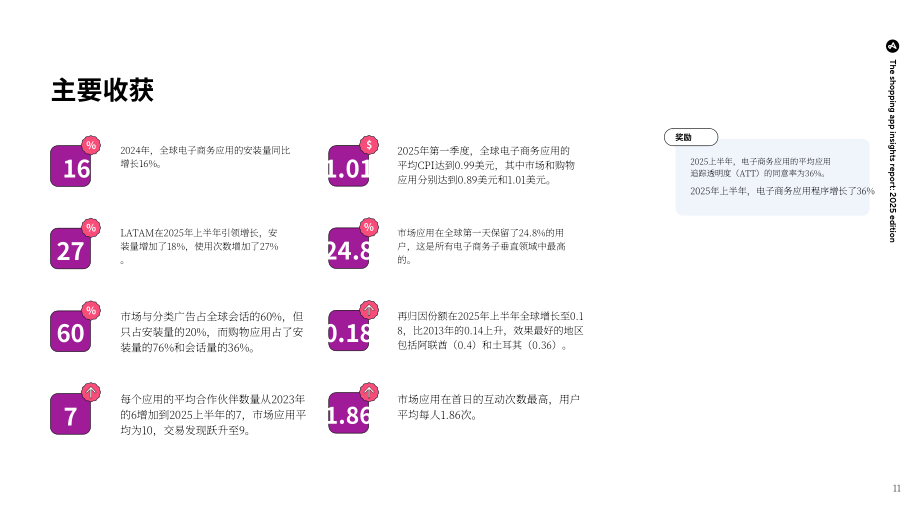Click the percent badge on 60 tile

[91, 310]
